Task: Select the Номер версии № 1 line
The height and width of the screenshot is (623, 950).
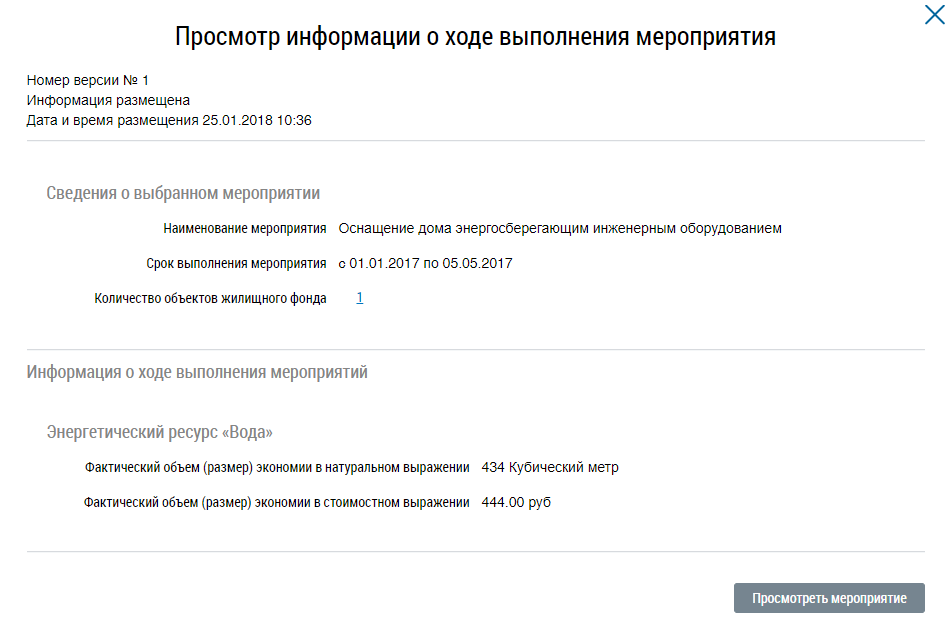Action: [88, 80]
